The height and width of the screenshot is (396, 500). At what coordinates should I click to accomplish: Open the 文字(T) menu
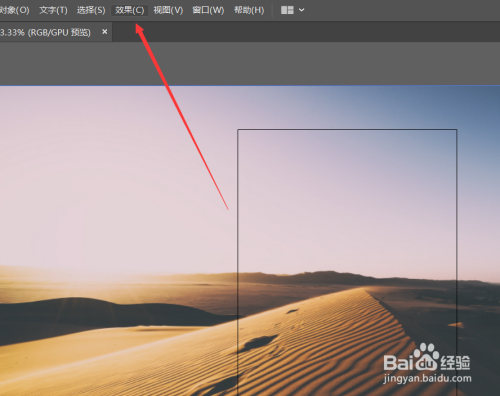53,10
